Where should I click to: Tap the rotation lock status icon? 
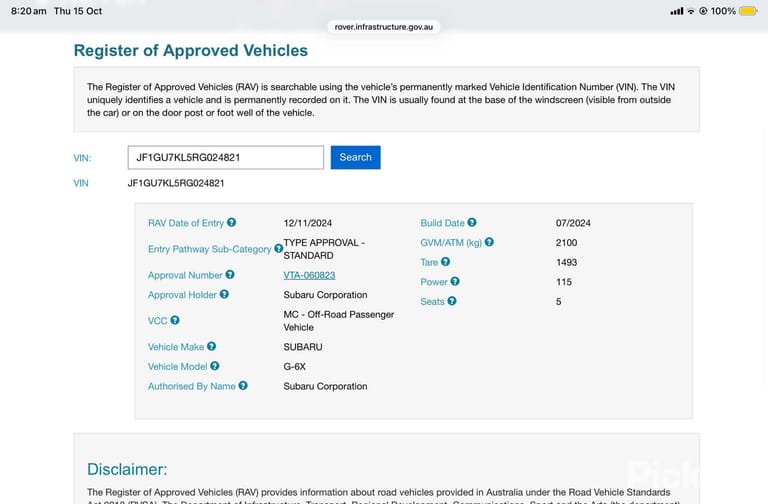tap(703, 11)
